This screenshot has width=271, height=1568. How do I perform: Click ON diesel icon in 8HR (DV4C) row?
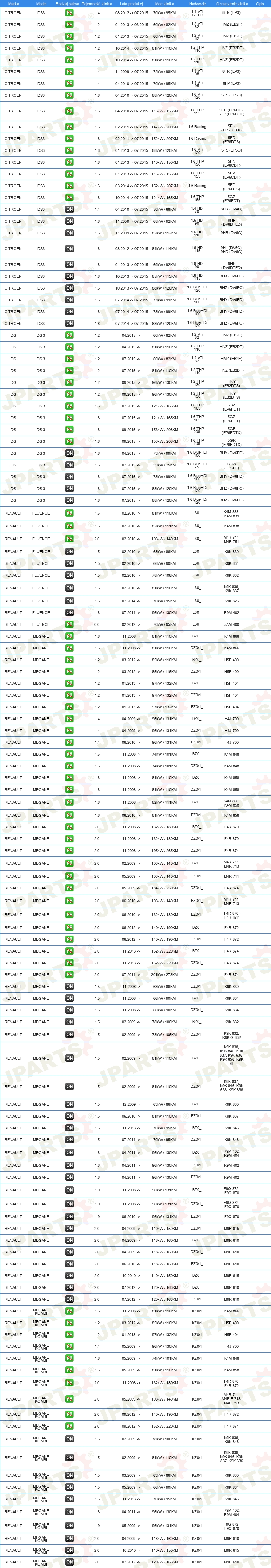point(69,209)
